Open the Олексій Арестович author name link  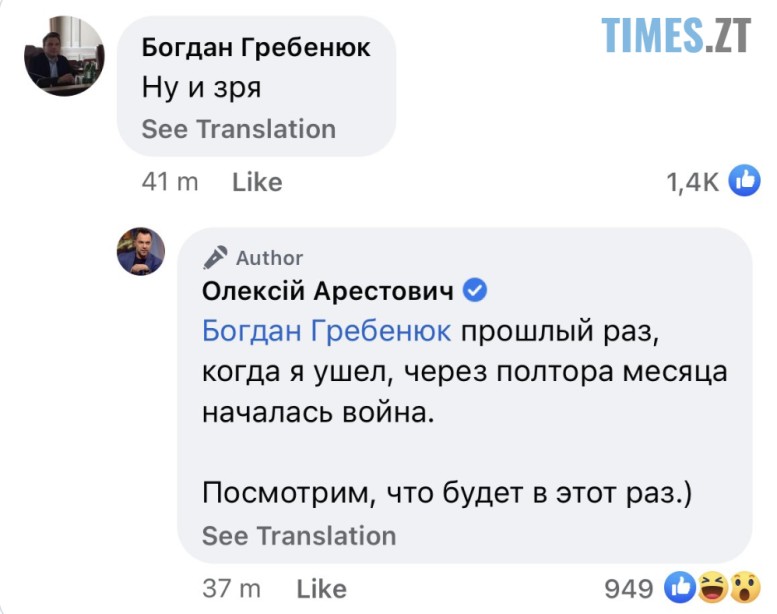tap(328, 291)
